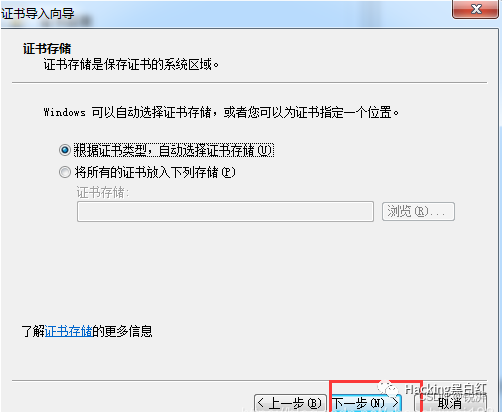Focus the 证书存储 text input field
This screenshot has height=412, width=502.
pyautogui.click(x=225, y=211)
